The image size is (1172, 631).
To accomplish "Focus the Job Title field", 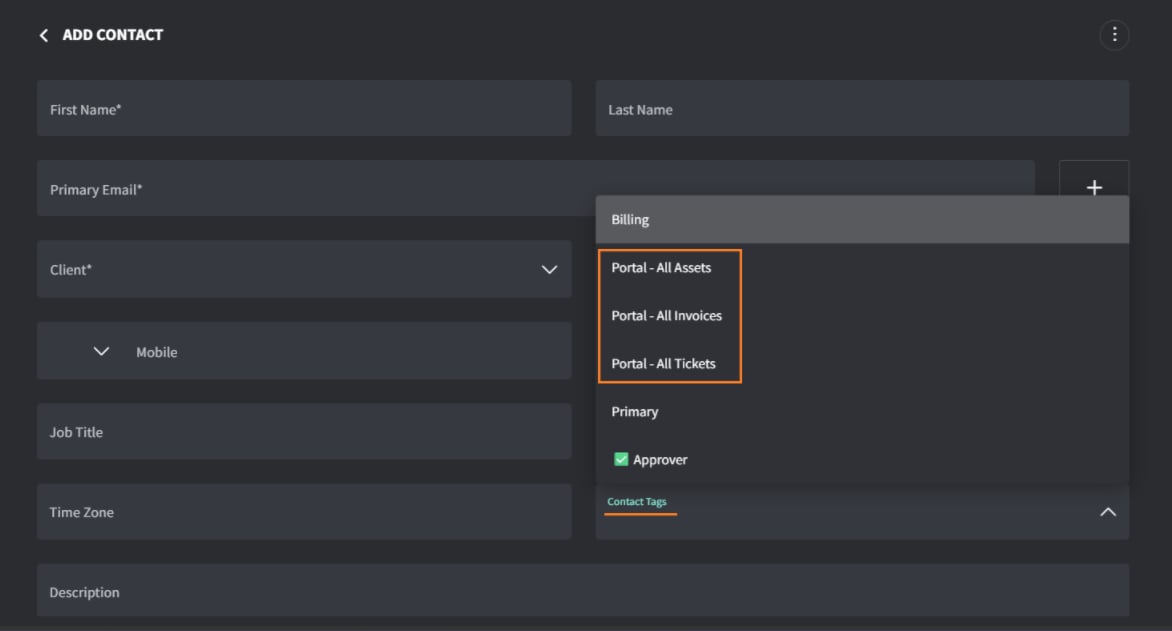I will point(304,431).
